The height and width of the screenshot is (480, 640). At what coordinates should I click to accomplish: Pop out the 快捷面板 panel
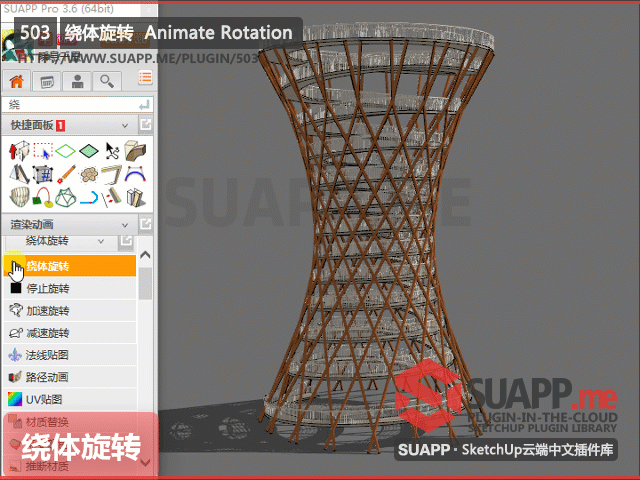145,124
